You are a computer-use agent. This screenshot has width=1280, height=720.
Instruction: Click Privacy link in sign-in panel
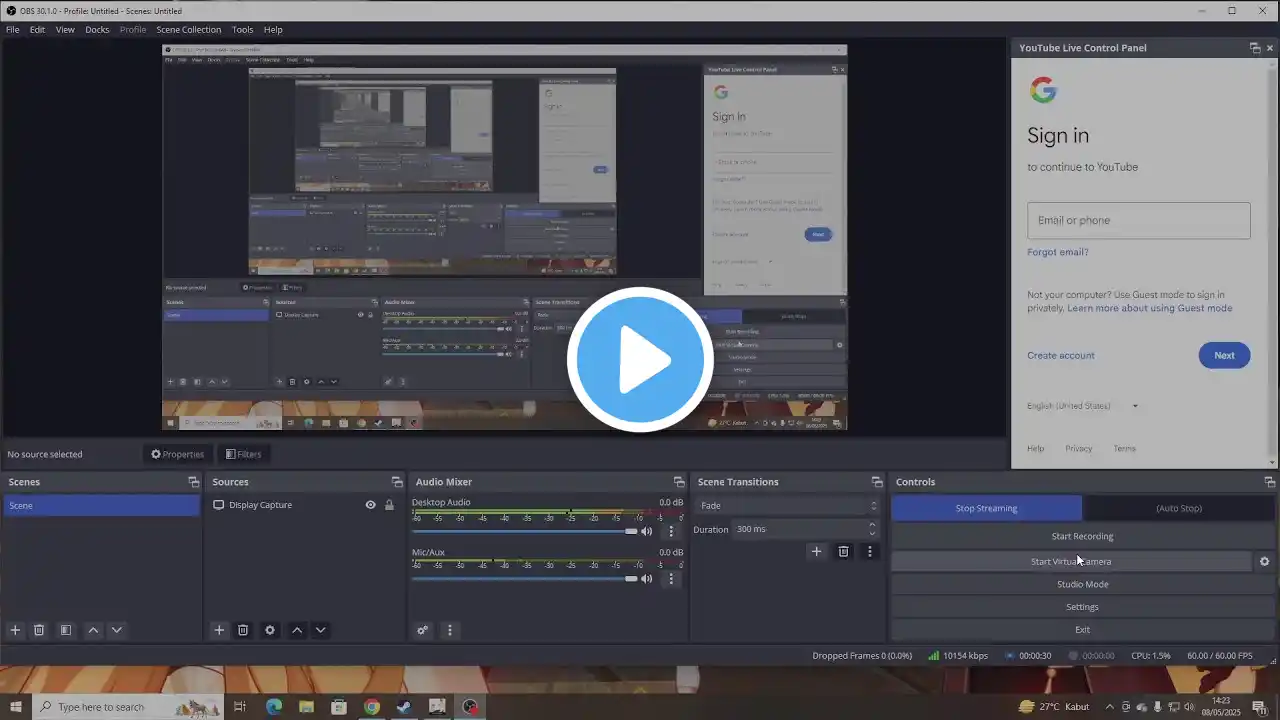tap(1078, 448)
